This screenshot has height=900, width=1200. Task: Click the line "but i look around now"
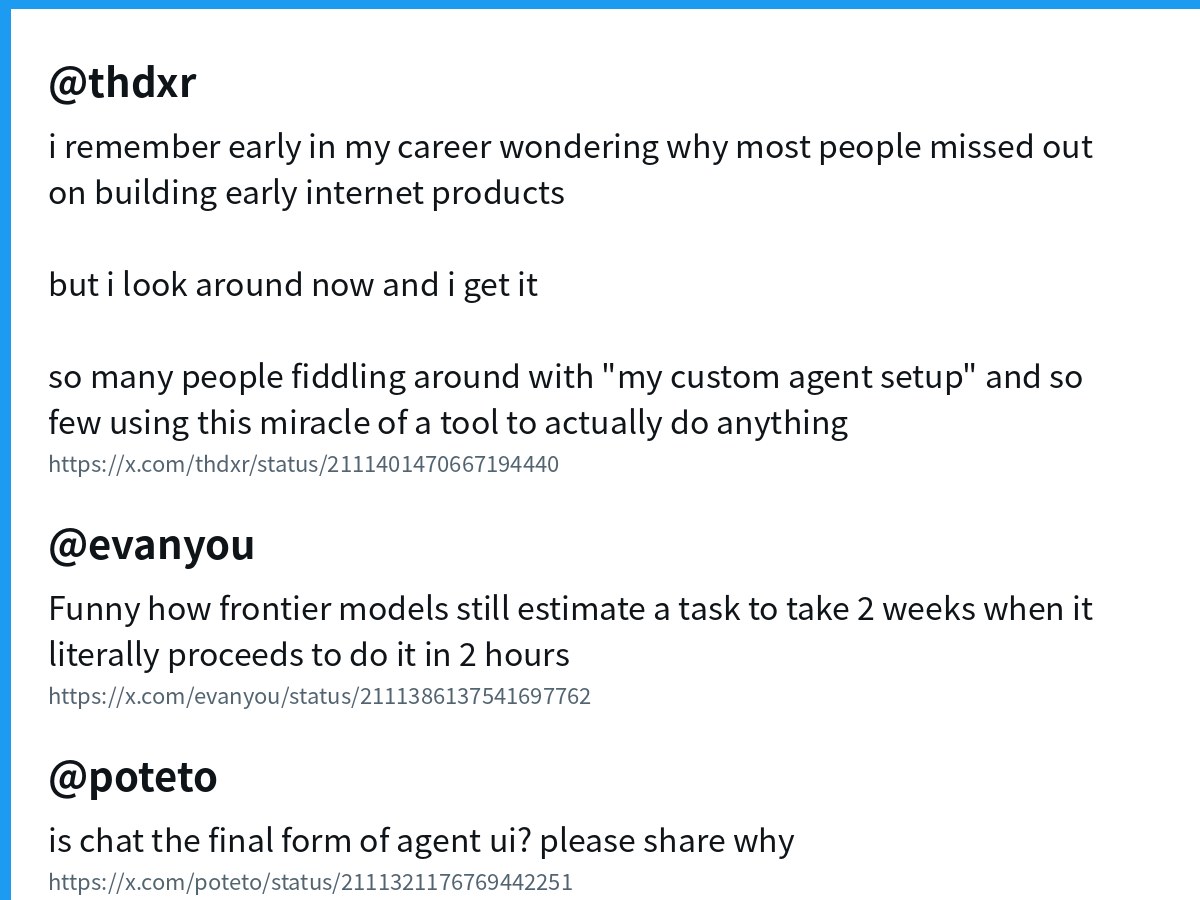pos(293,285)
